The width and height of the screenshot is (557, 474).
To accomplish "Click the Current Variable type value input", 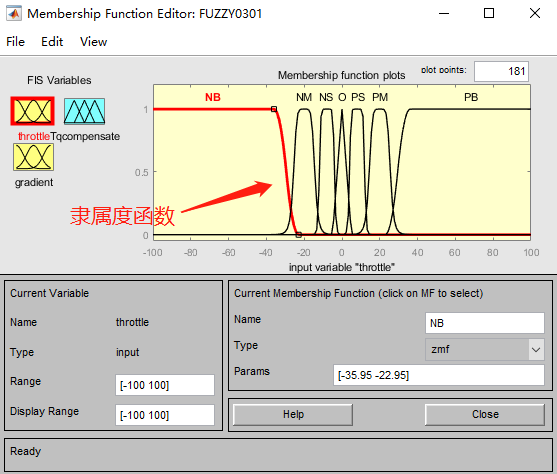I will 127,352.
